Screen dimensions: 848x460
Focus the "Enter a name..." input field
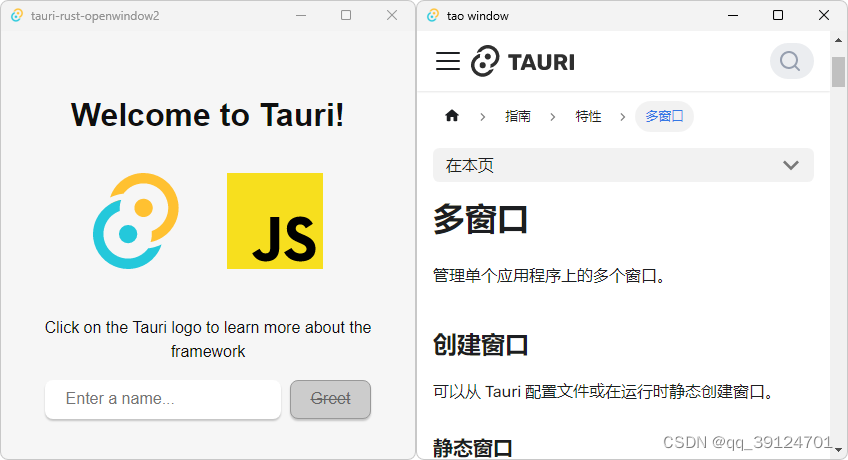coord(163,399)
